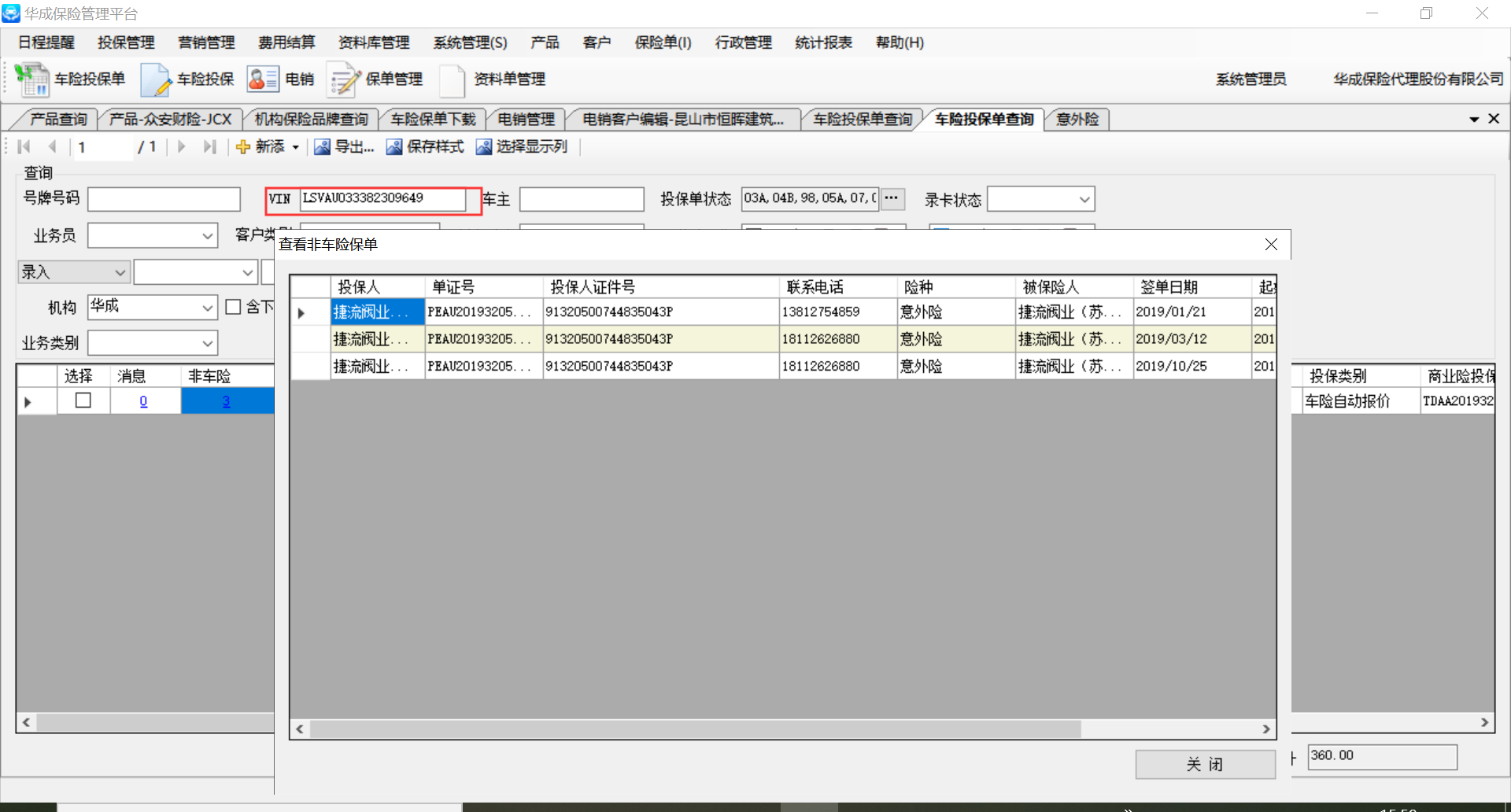Click the 消息 count link 0
Screen dimensions: 1511x812
coord(143,401)
